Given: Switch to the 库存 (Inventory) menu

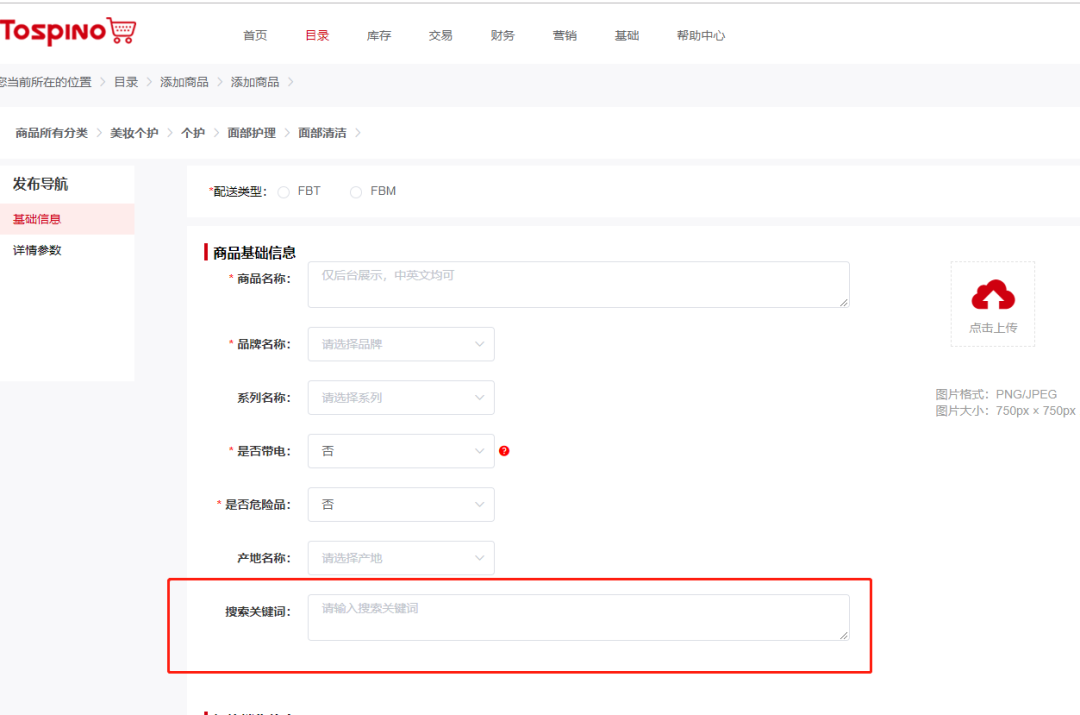Looking at the screenshot, I should coord(378,35).
